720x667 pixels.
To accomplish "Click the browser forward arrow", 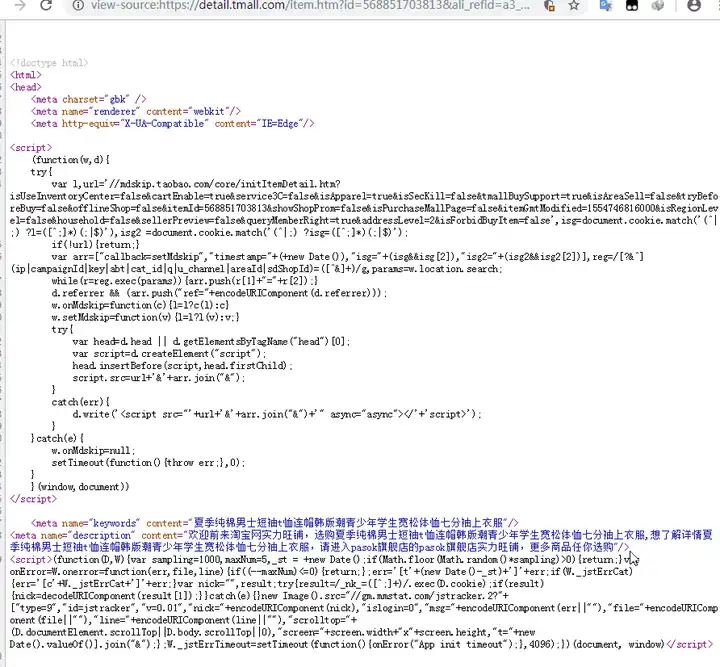I will 20,5.
